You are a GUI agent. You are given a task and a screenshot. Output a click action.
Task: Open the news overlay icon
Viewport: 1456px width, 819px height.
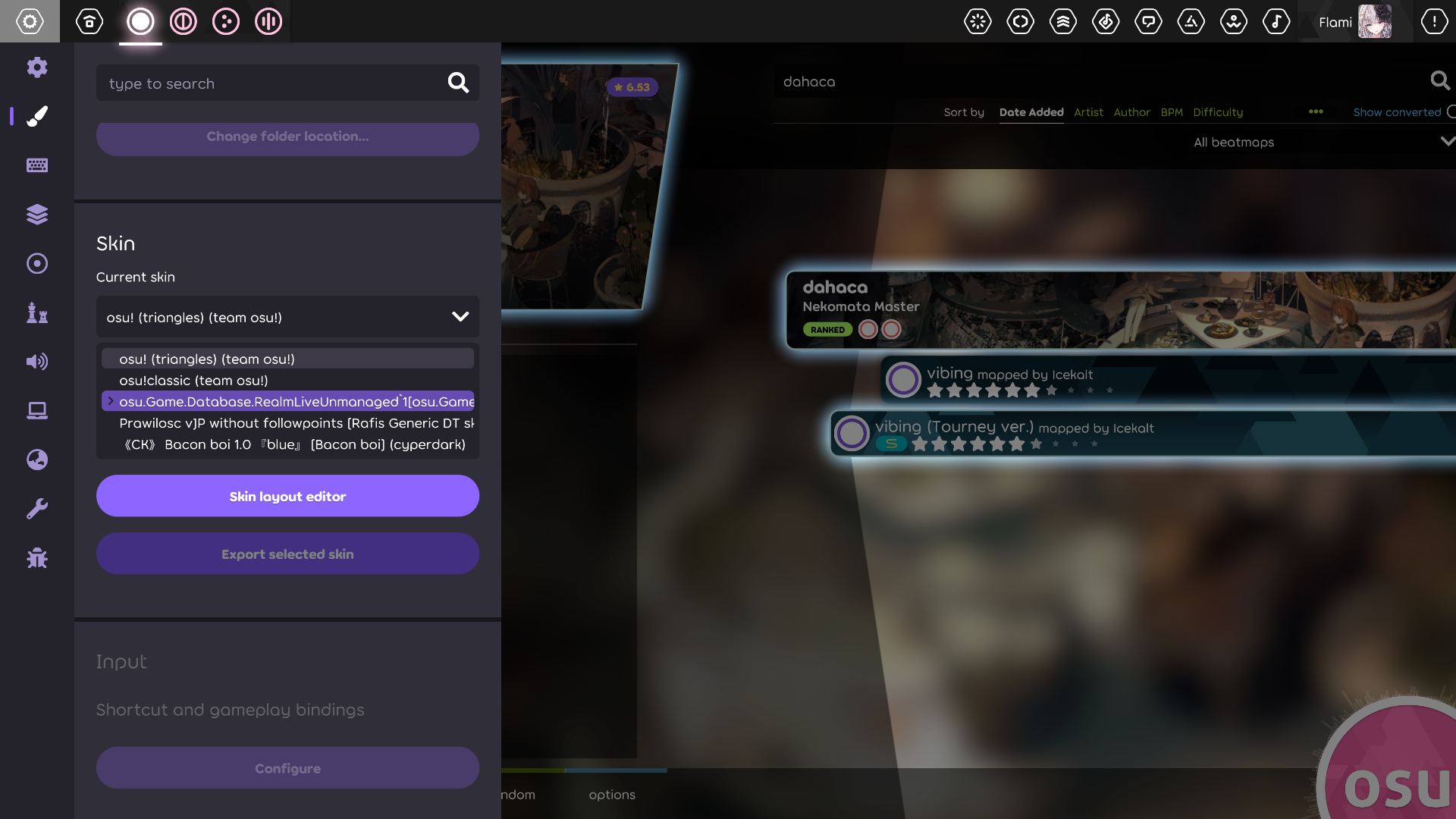(x=977, y=21)
